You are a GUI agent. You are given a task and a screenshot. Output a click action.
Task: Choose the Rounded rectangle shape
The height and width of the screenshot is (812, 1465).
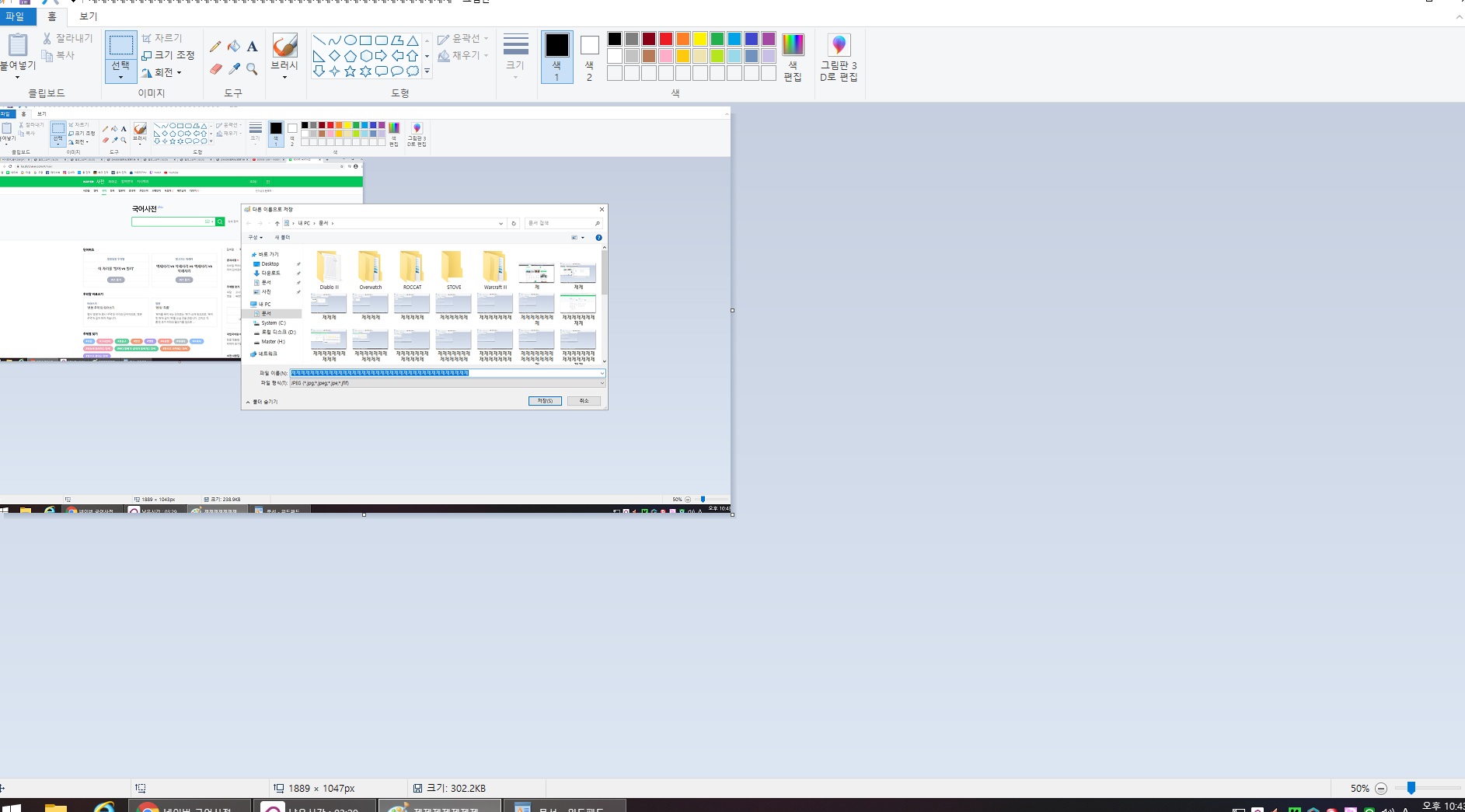click(x=382, y=40)
